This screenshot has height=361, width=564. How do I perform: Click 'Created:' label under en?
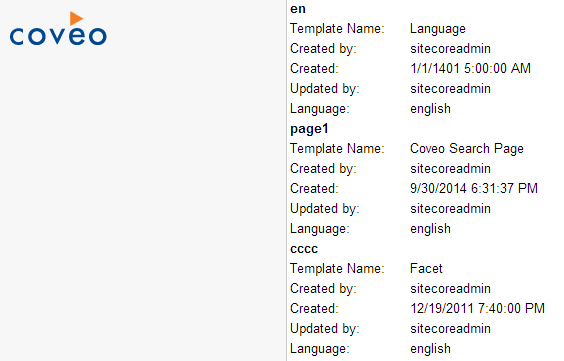(314, 68)
